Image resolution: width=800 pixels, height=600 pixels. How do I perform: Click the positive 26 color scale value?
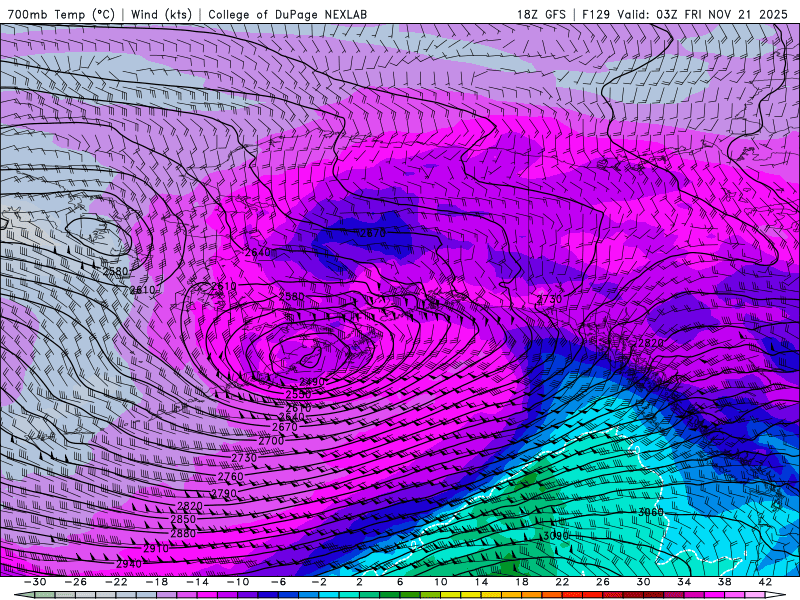pos(603,582)
